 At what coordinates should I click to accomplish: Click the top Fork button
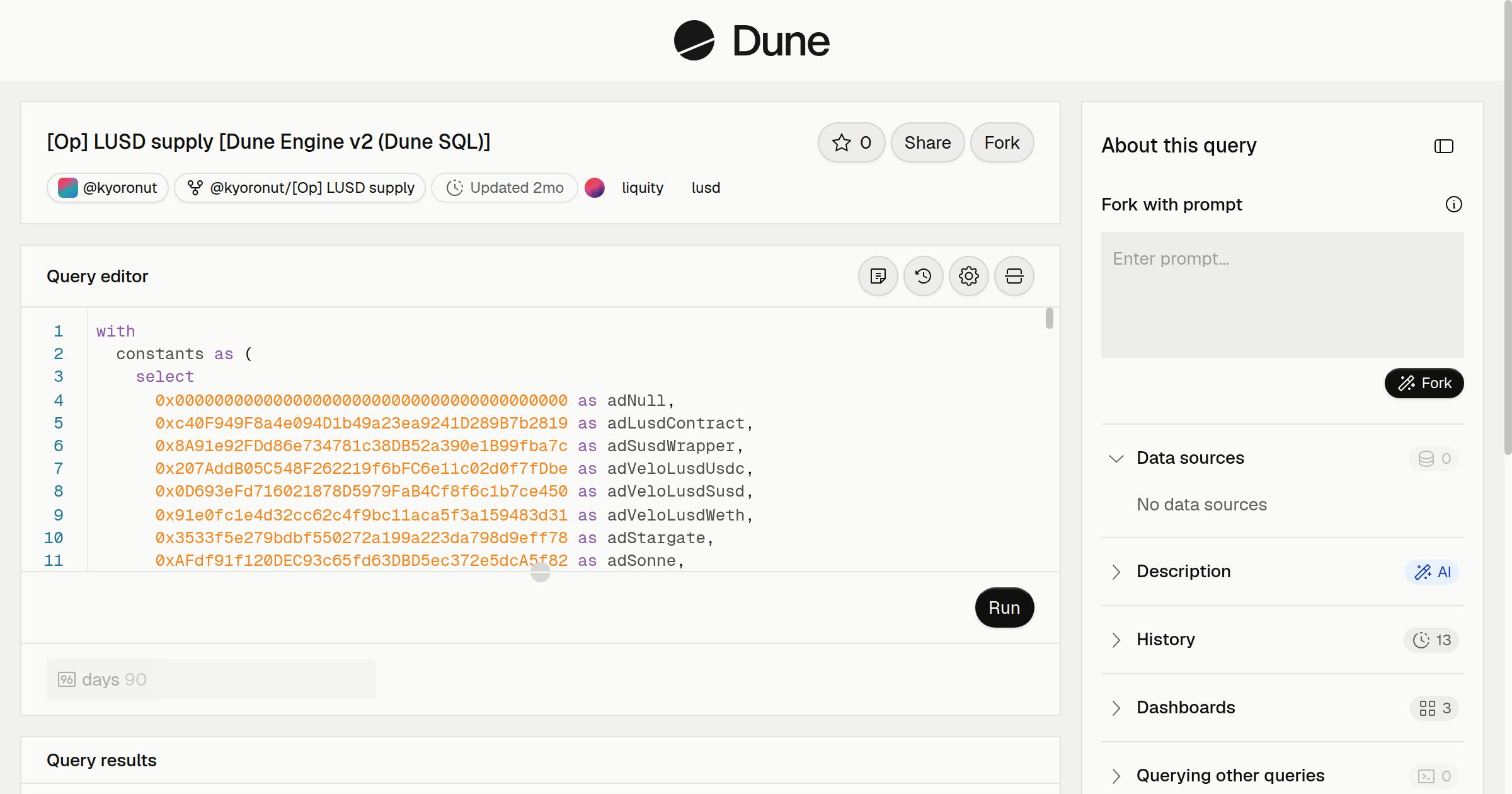1002,142
